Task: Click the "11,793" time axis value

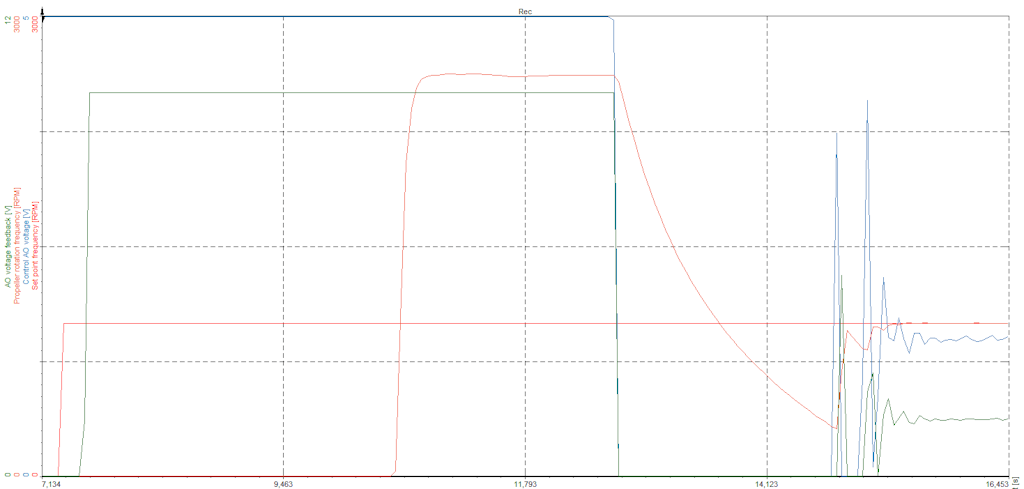Action: point(525,484)
